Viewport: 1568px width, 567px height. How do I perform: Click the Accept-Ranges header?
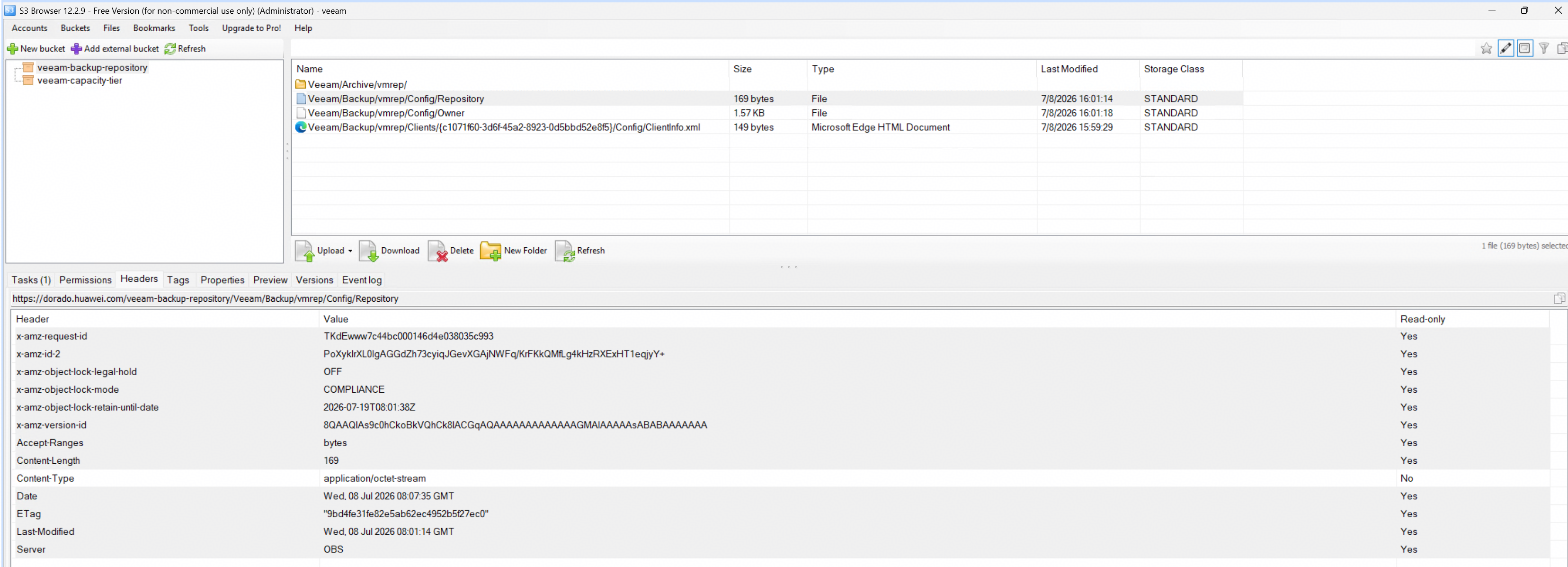[50, 443]
